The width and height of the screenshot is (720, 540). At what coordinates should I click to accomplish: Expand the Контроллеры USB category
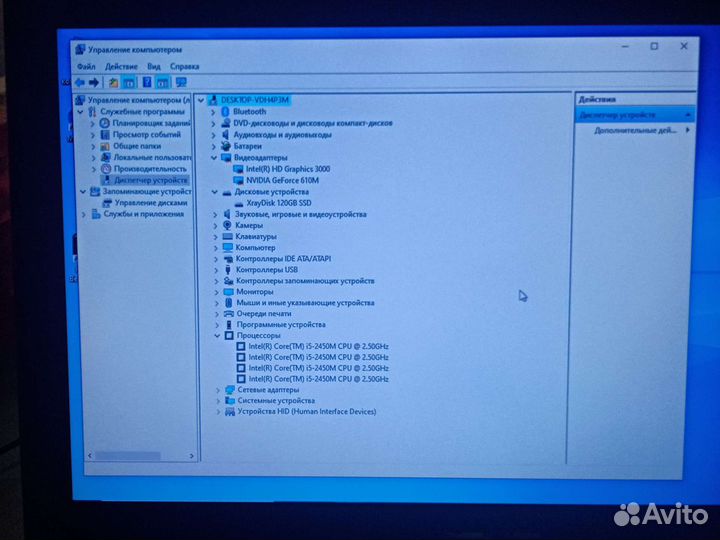[214, 270]
